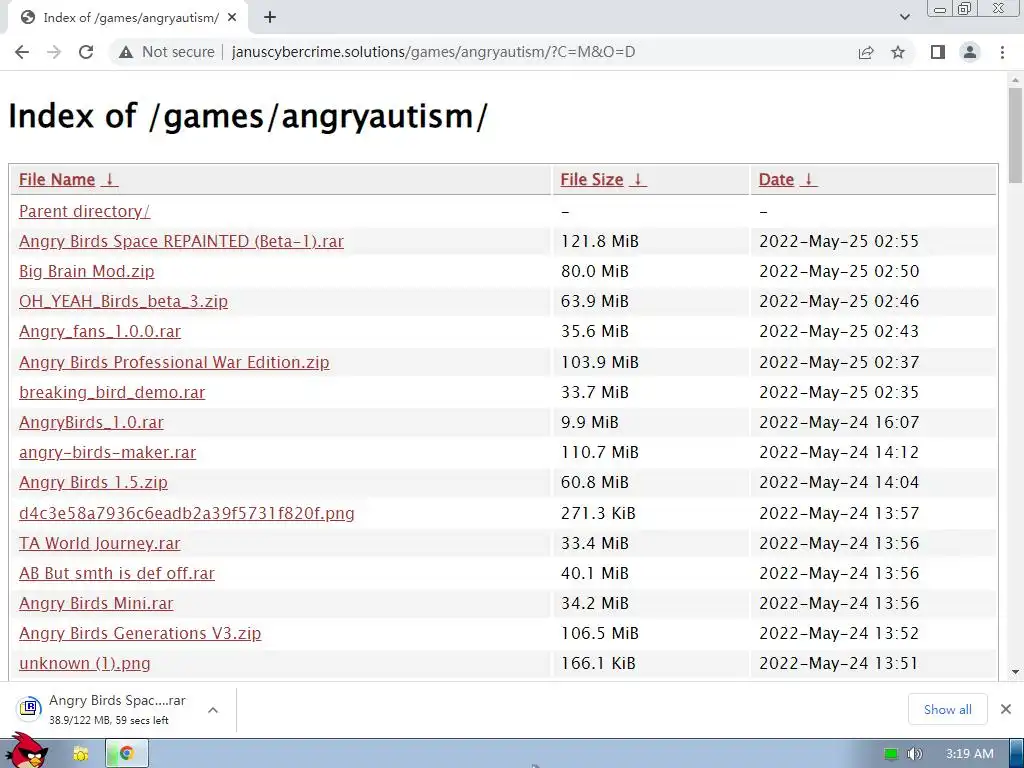Close the Index of /games tab
1024x768 pixels.
pos(232,18)
